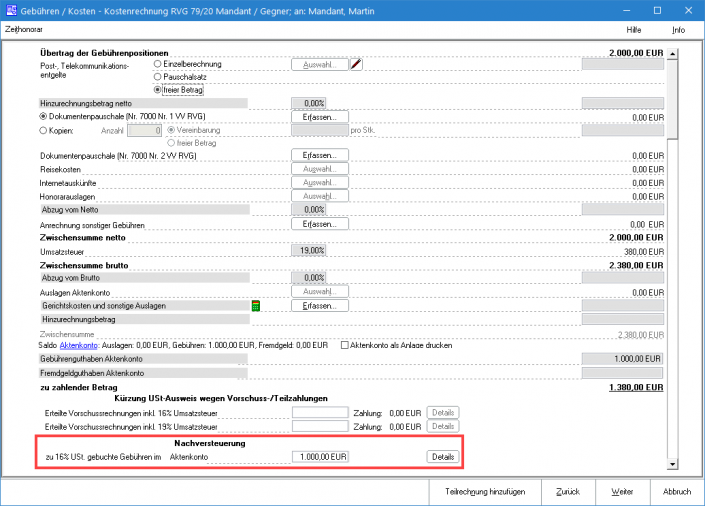705x506 pixels.
Task: Enable 'Aktenkonto als Anlage drucken' checkbox
Action: 345,345
